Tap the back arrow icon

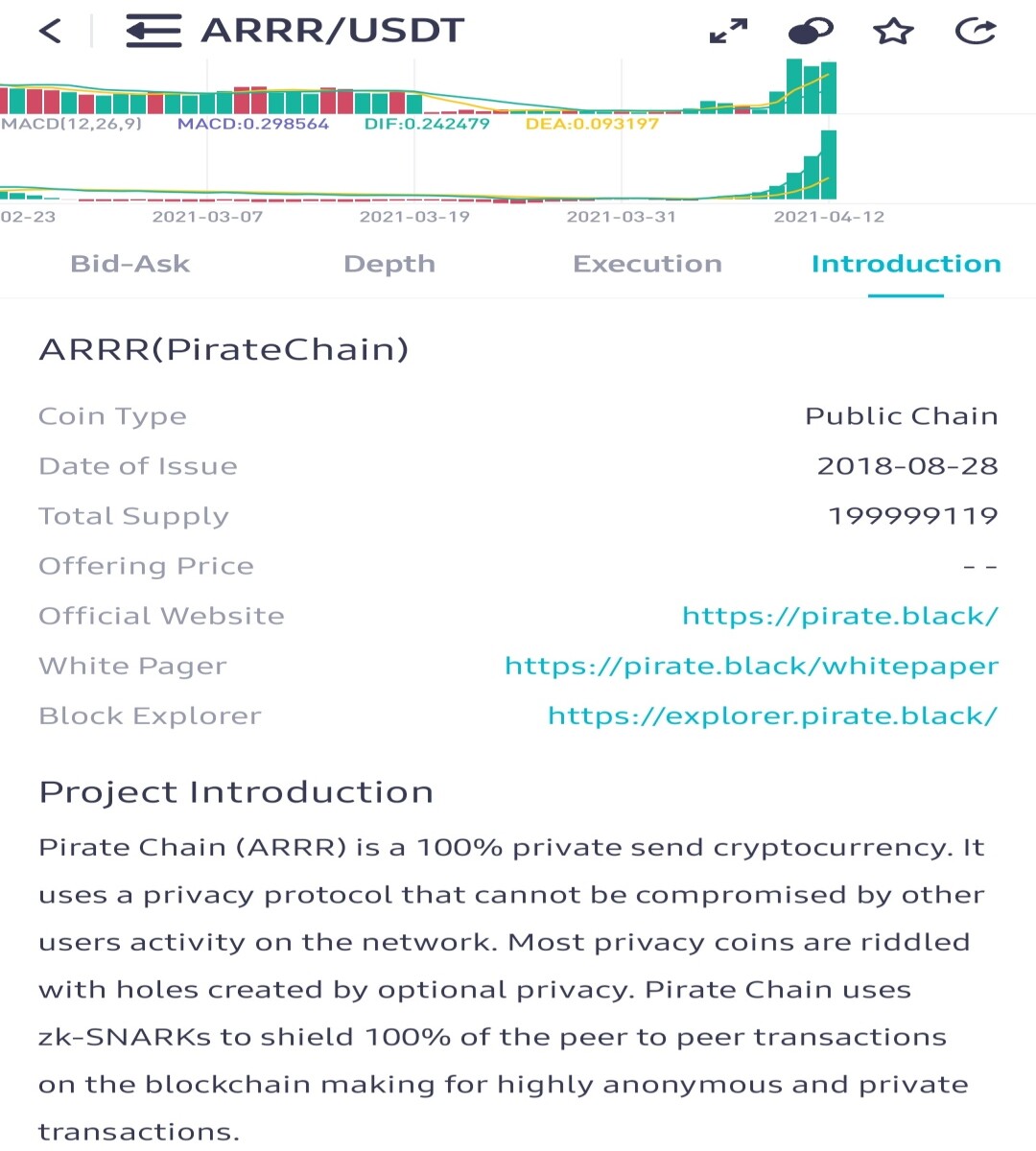[50, 31]
